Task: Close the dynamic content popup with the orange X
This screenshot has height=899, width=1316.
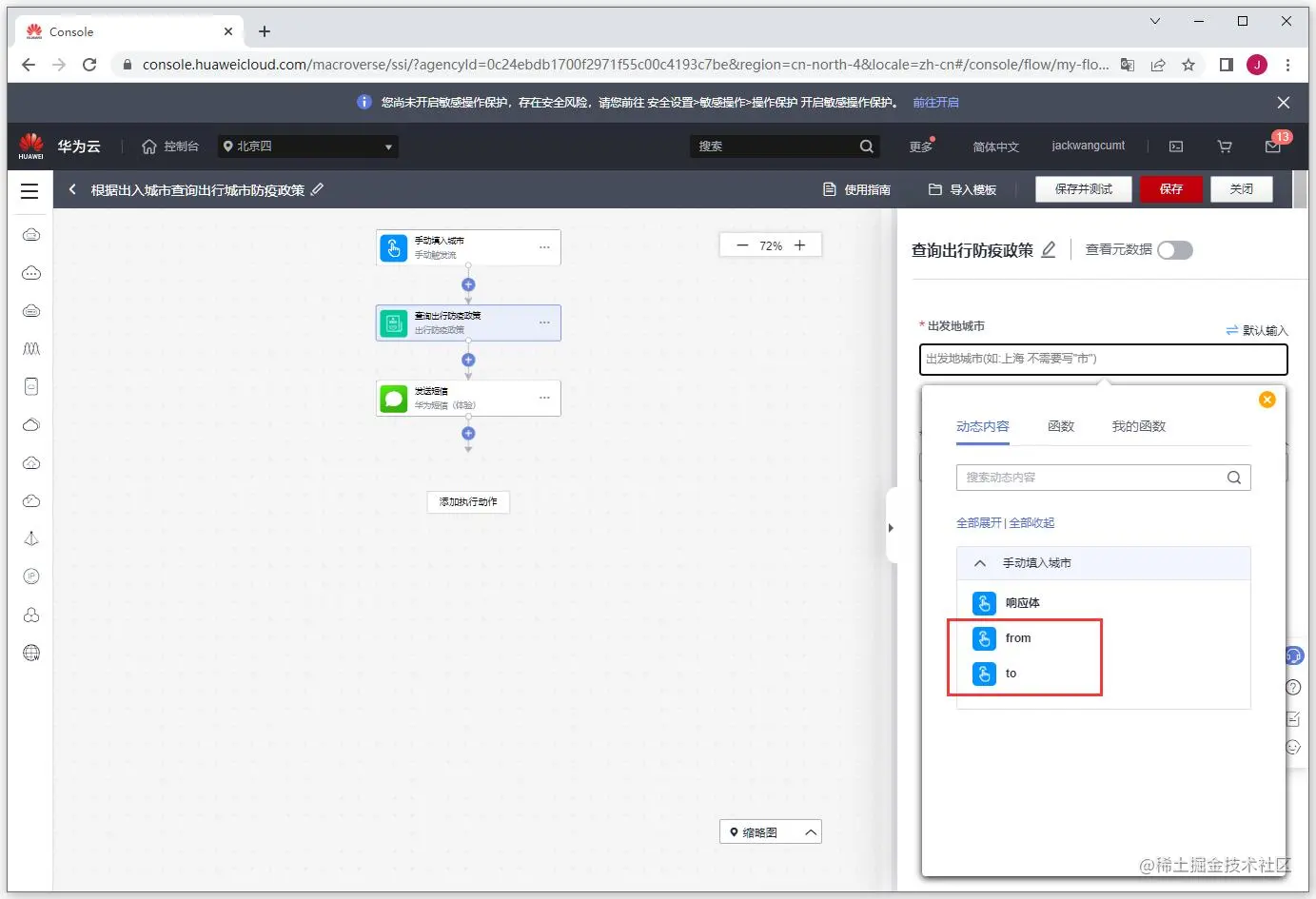Action: (x=1267, y=400)
